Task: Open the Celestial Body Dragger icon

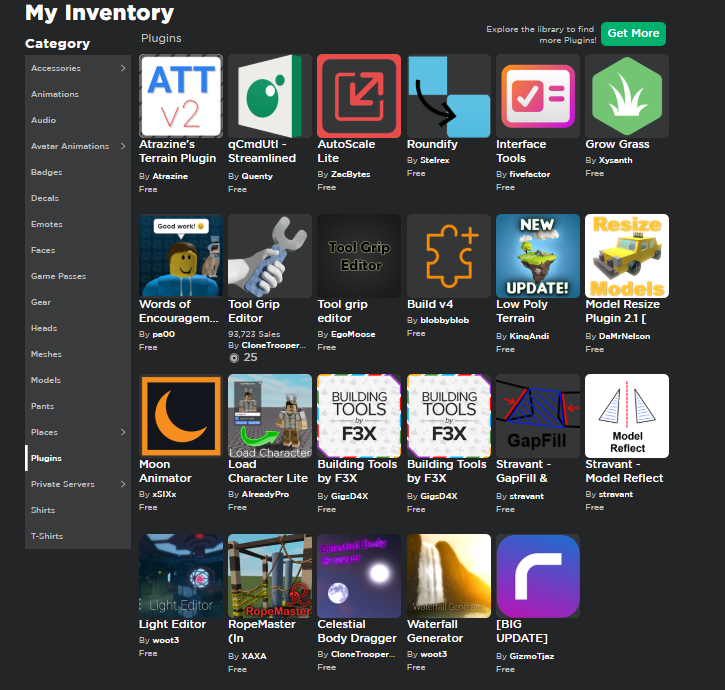Action: [x=359, y=576]
